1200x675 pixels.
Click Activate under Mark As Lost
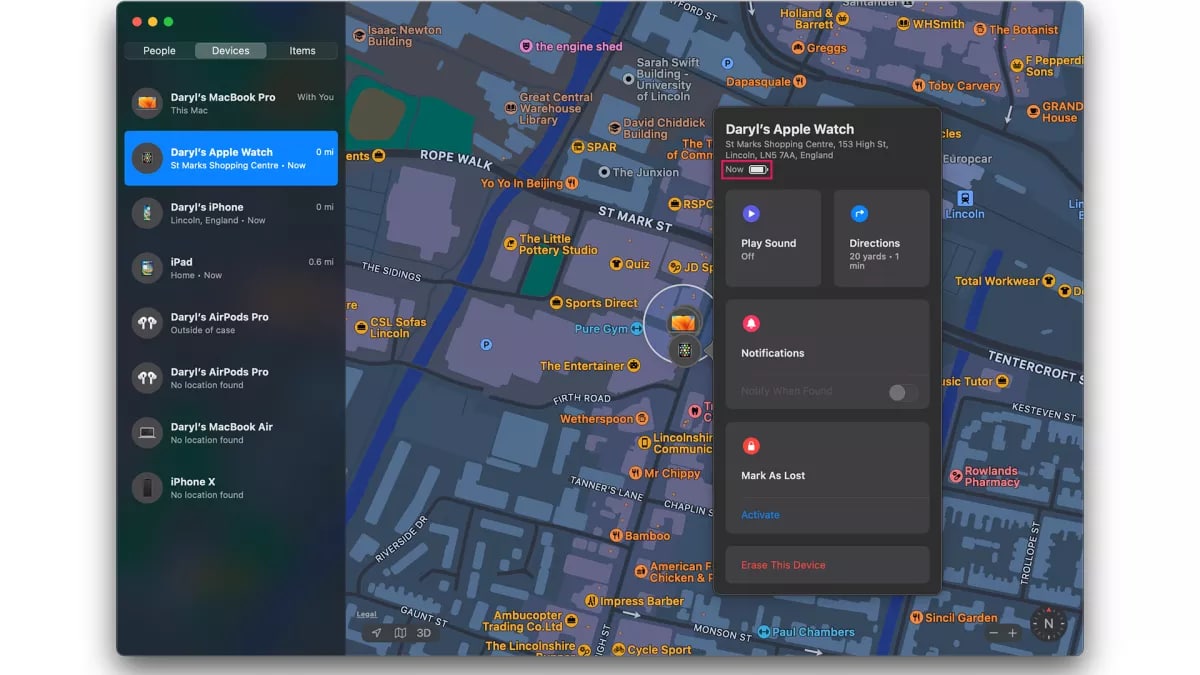click(760, 515)
